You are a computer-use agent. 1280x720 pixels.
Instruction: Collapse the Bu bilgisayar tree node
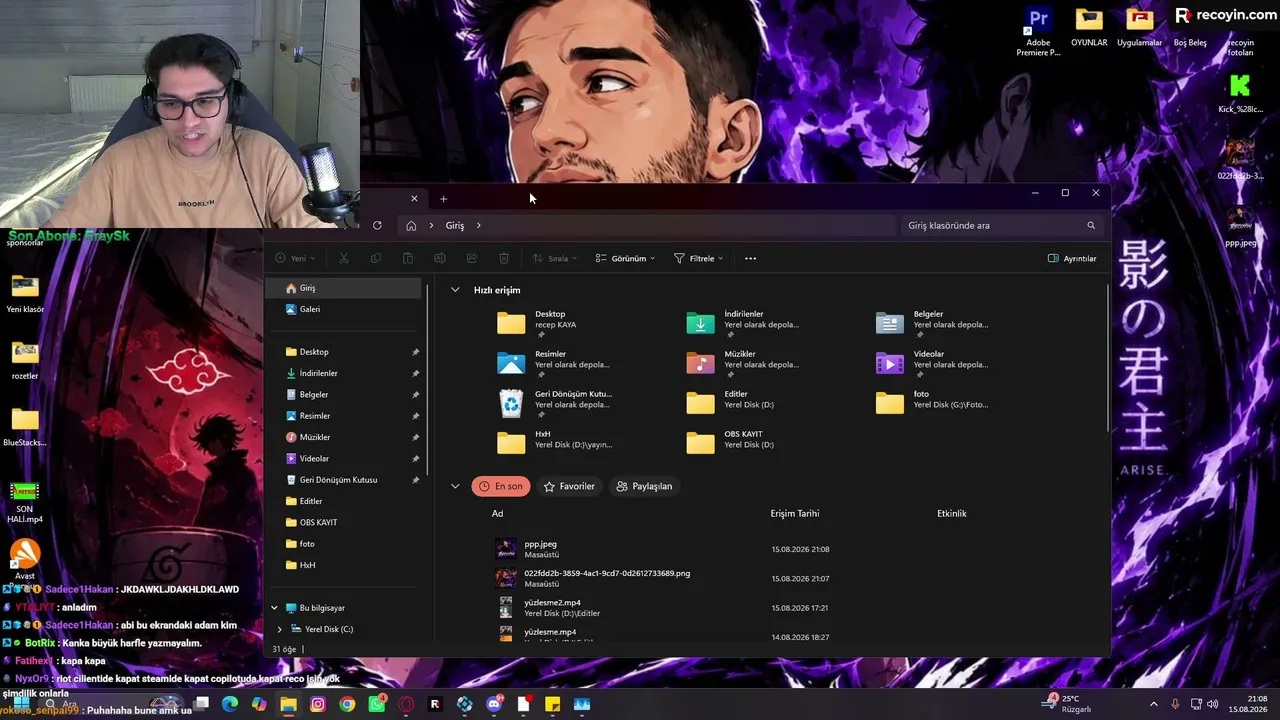[274, 608]
